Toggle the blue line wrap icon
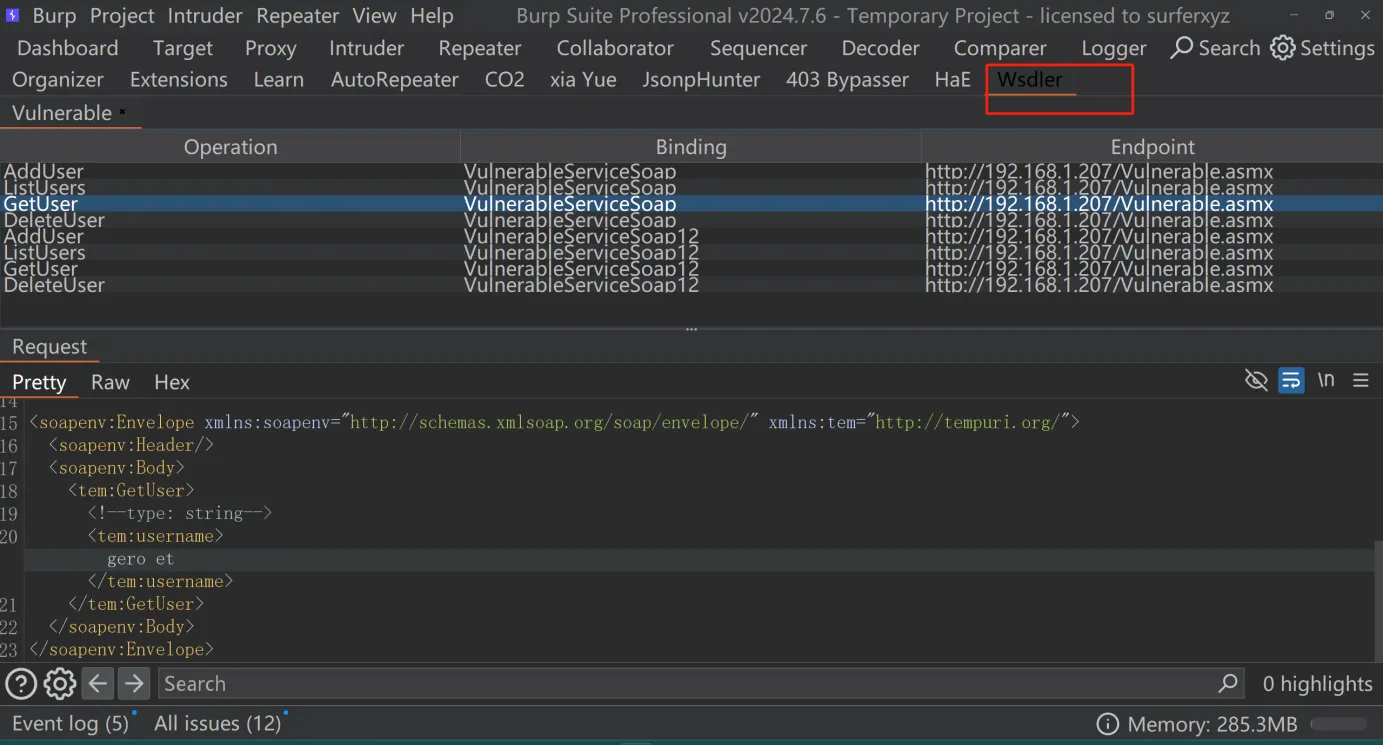This screenshot has height=745, width=1383. coord(1291,380)
